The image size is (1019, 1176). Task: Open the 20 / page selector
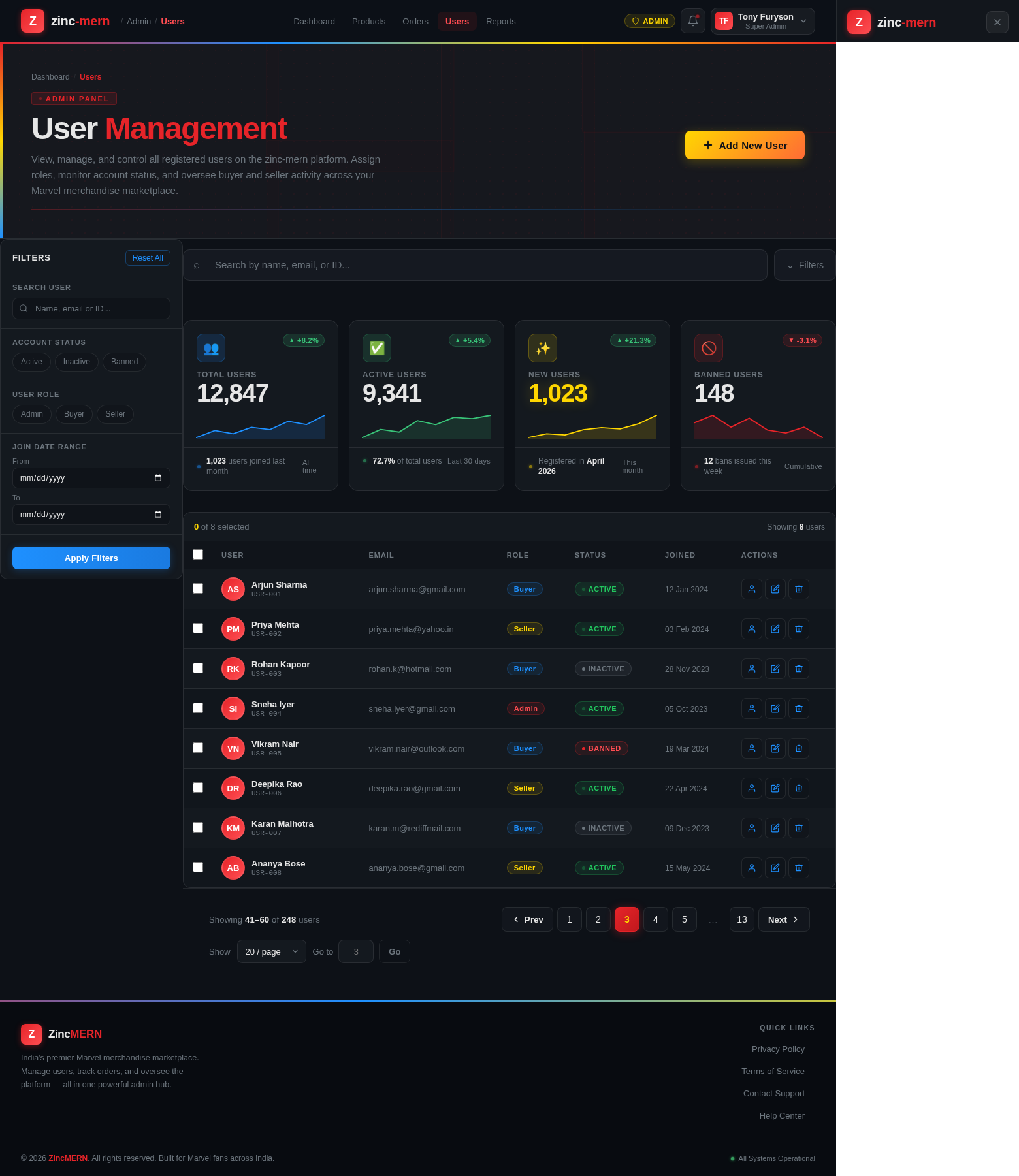tap(271, 951)
